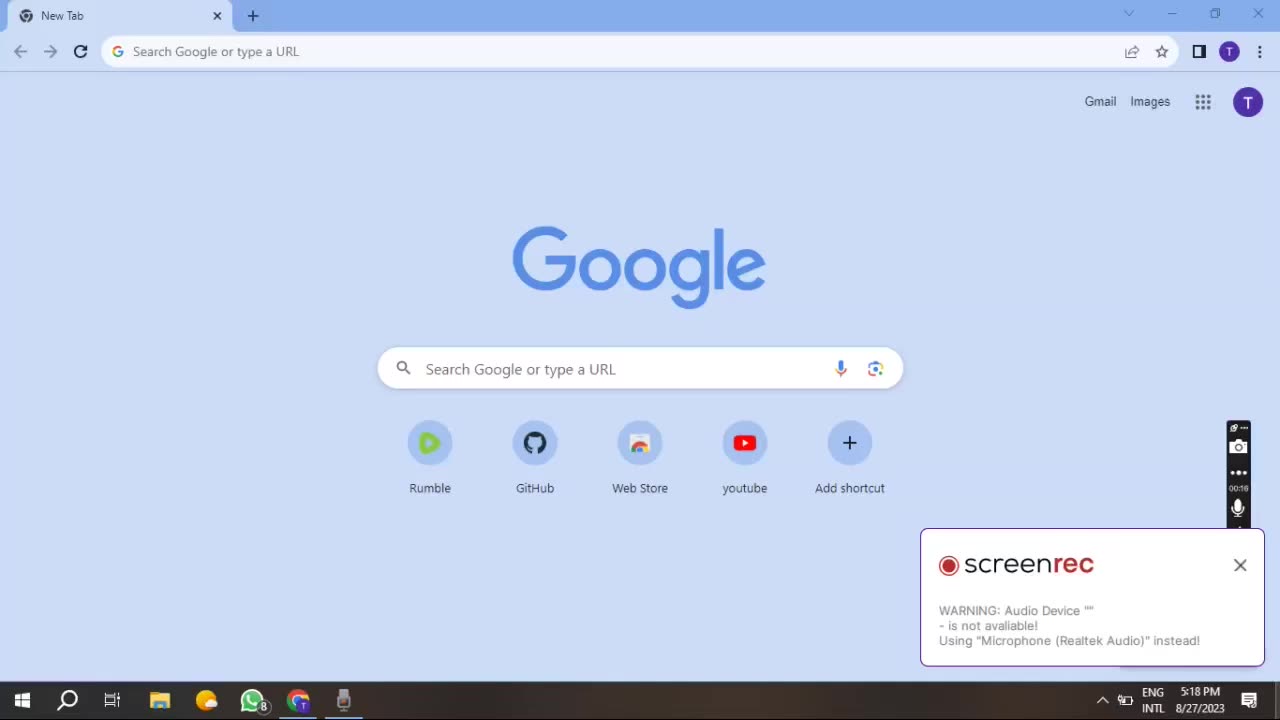This screenshot has height=720, width=1280.
Task: Open the Google apps grid
Action: [x=1203, y=102]
